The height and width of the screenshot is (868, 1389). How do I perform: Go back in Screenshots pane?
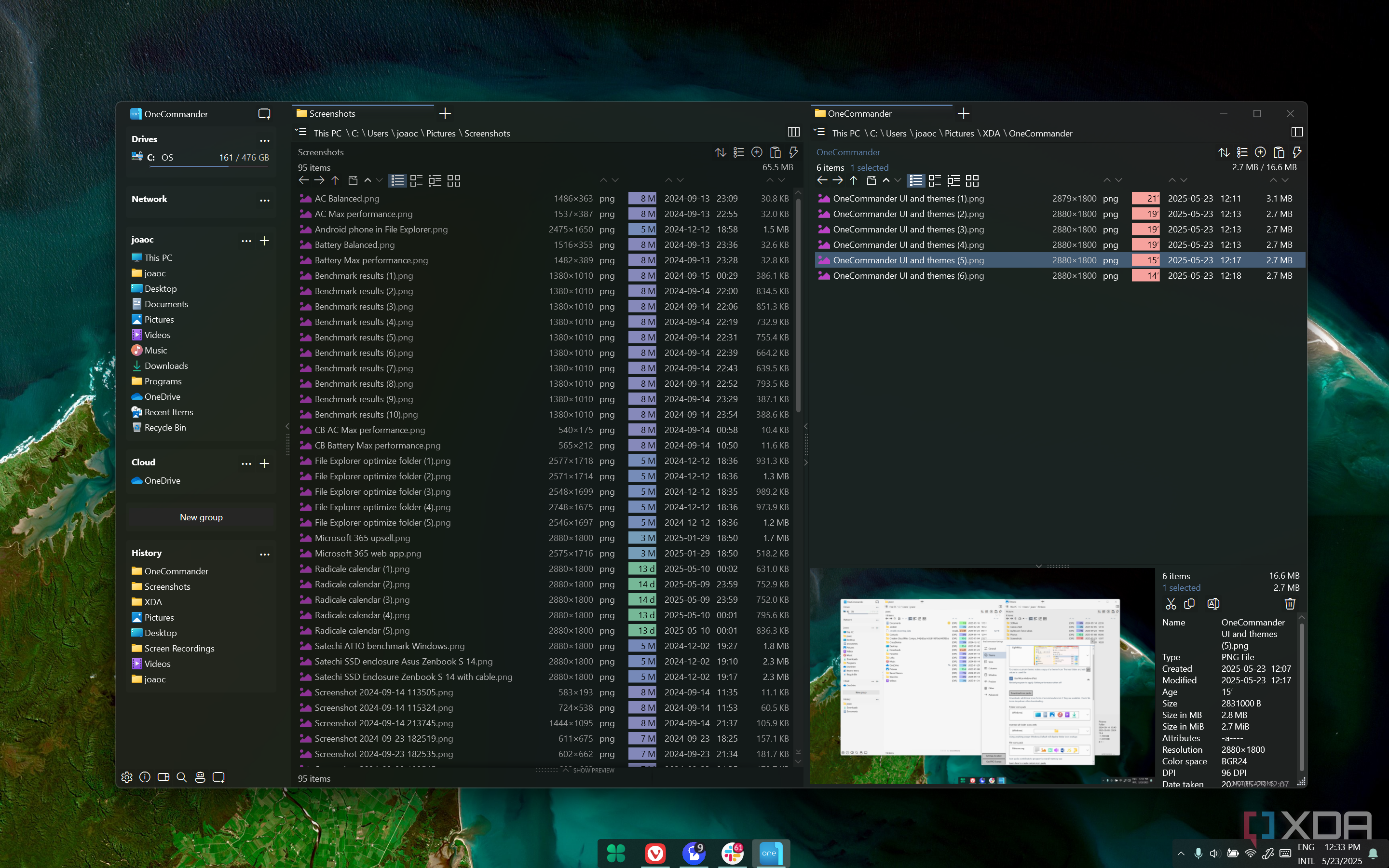point(304,180)
